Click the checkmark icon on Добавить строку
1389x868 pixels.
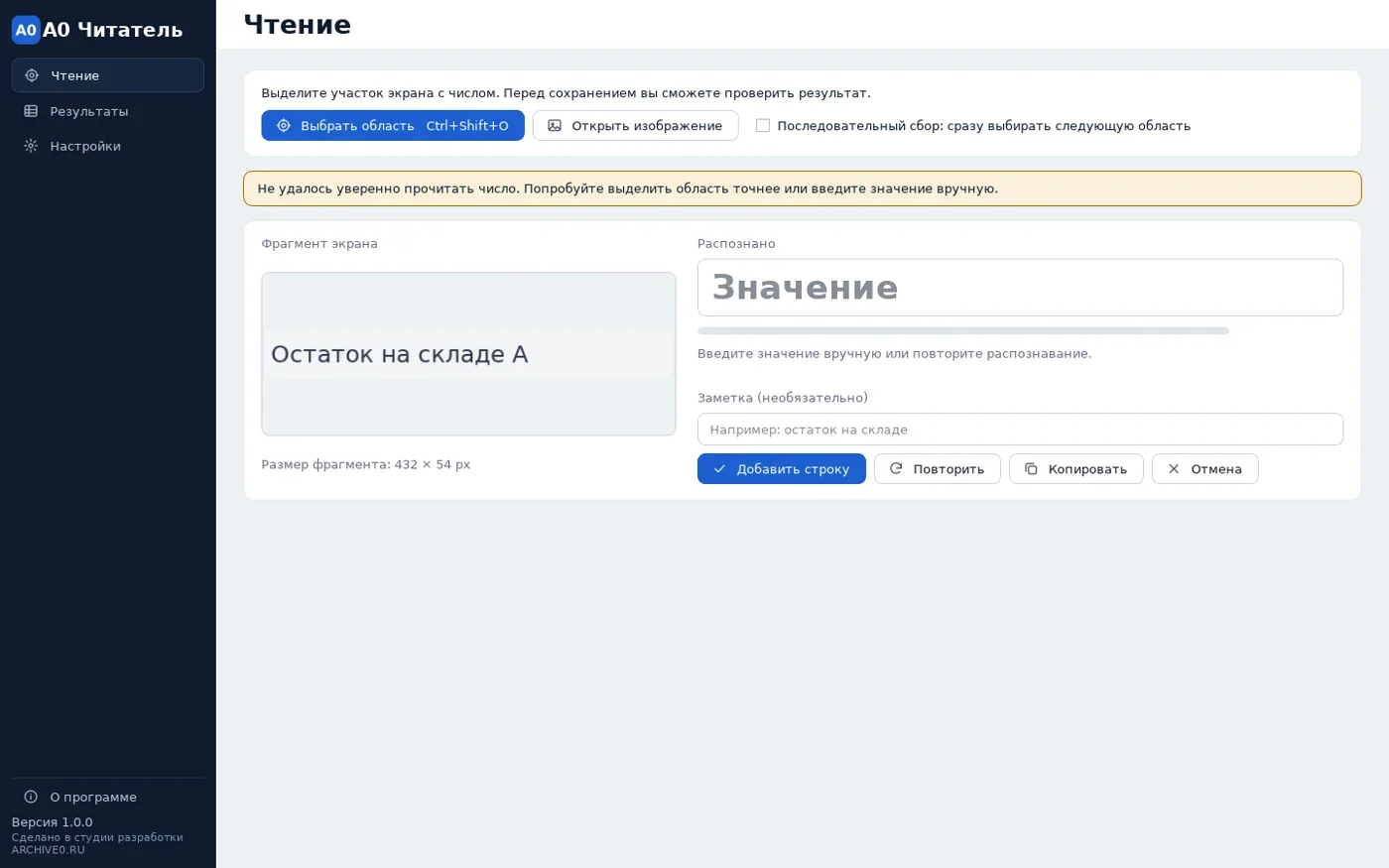coord(719,469)
